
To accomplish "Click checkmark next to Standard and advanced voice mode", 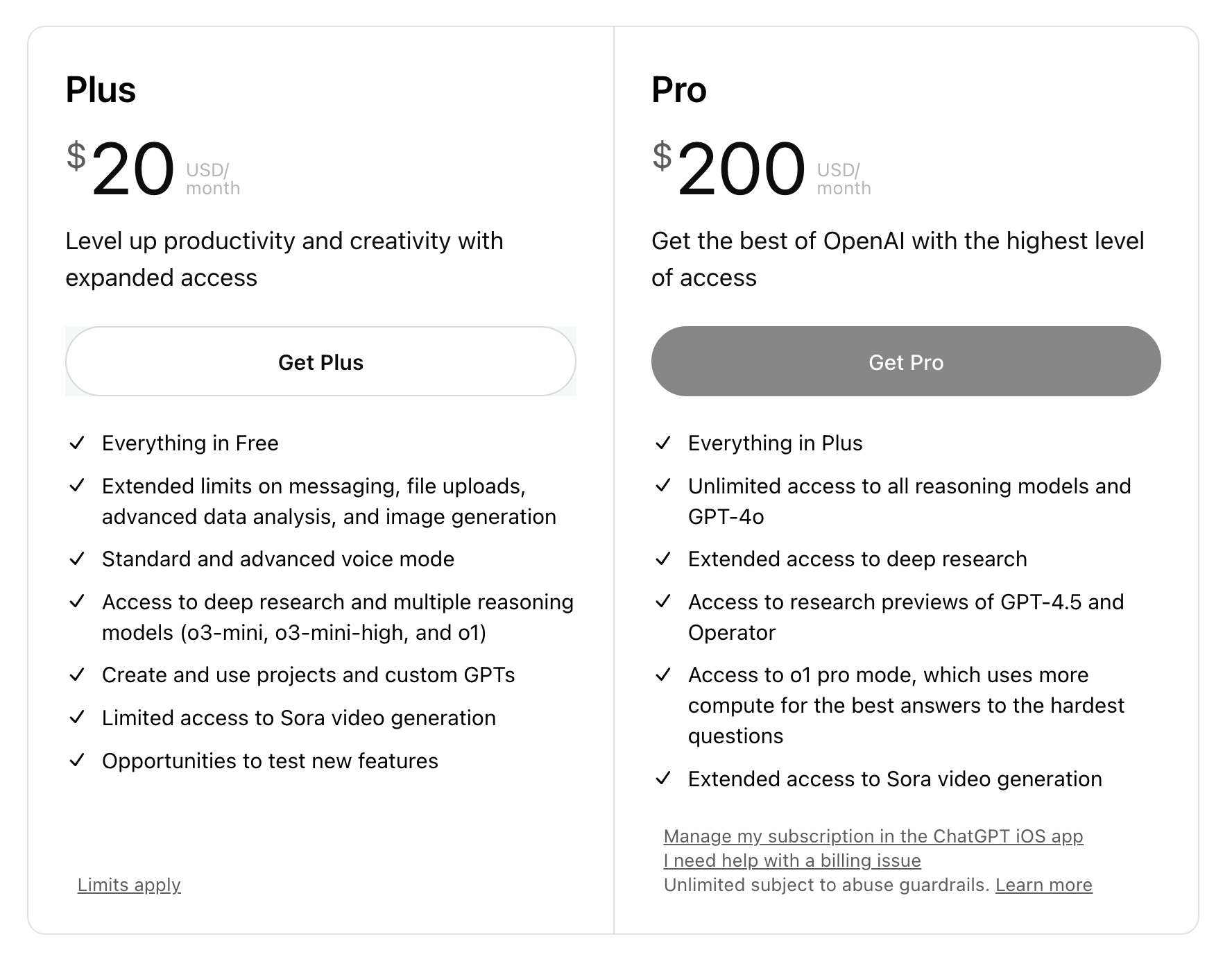I will click(x=77, y=559).
